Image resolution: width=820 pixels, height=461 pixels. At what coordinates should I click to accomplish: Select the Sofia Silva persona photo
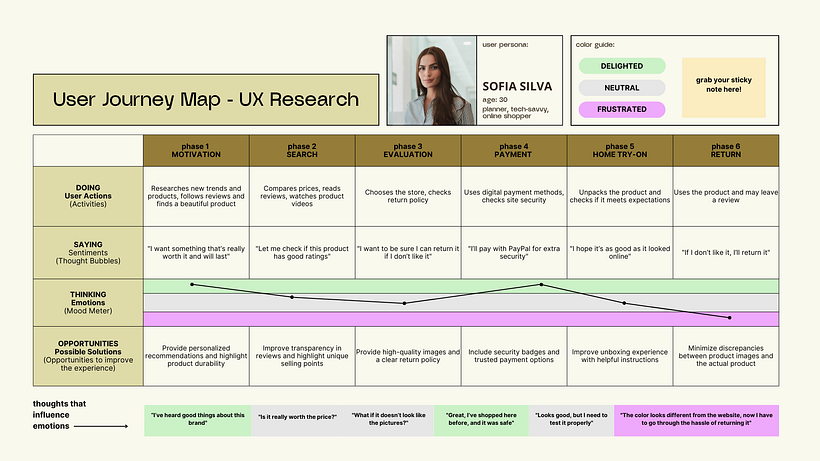point(432,80)
